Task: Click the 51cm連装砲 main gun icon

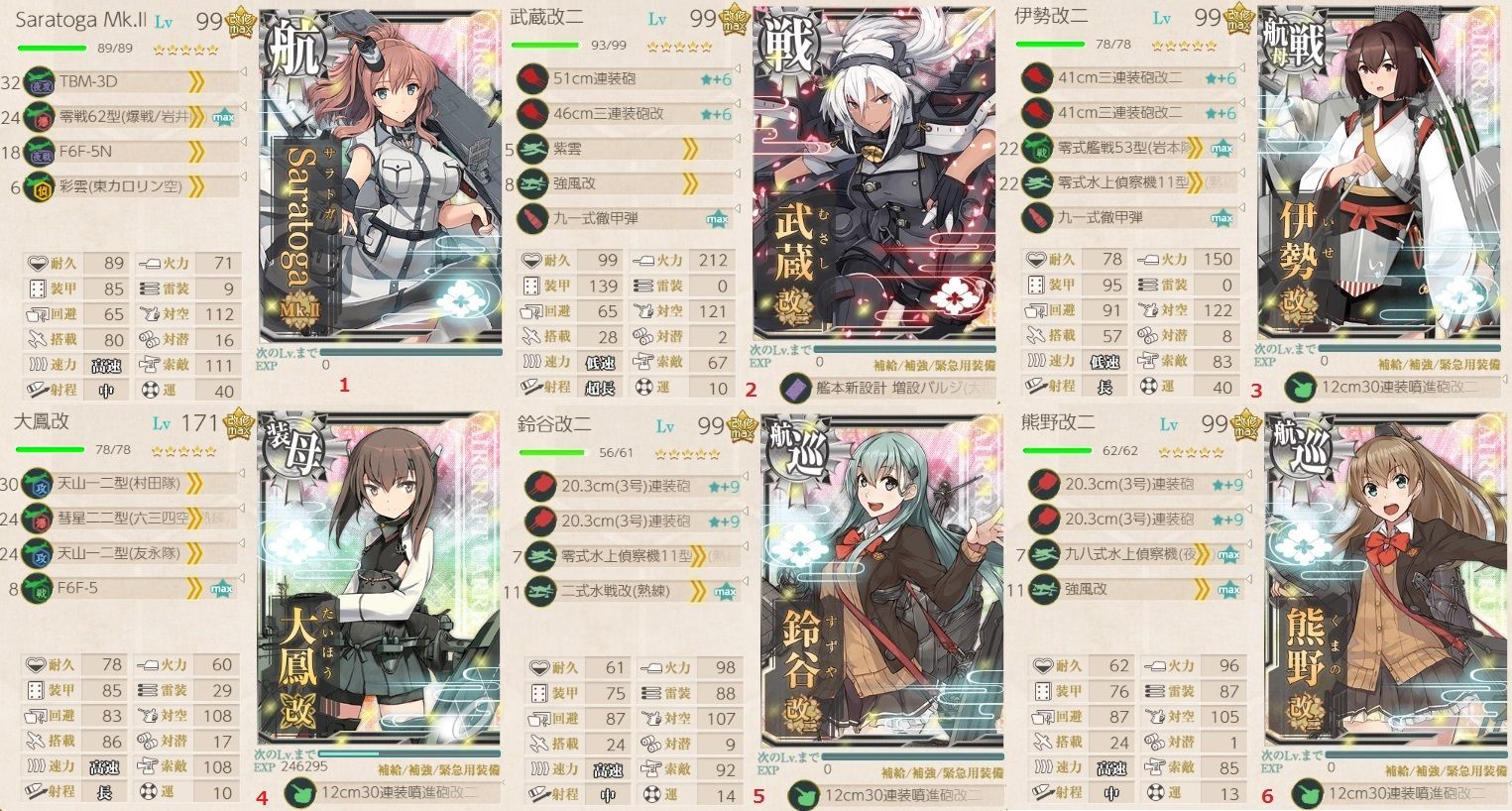Action: tap(533, 78)
